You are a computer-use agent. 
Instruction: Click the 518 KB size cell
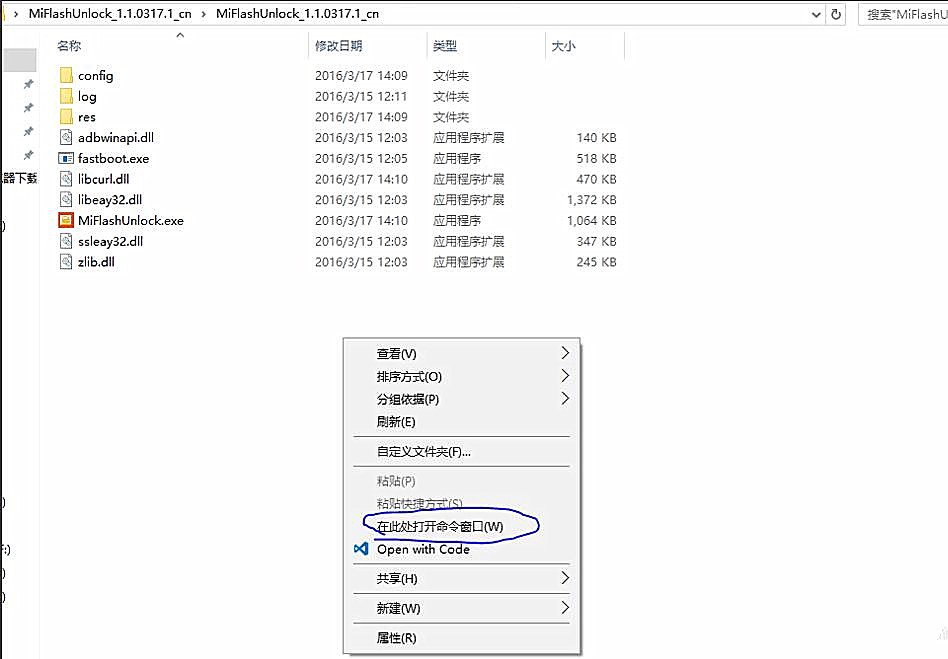[597, 158]
